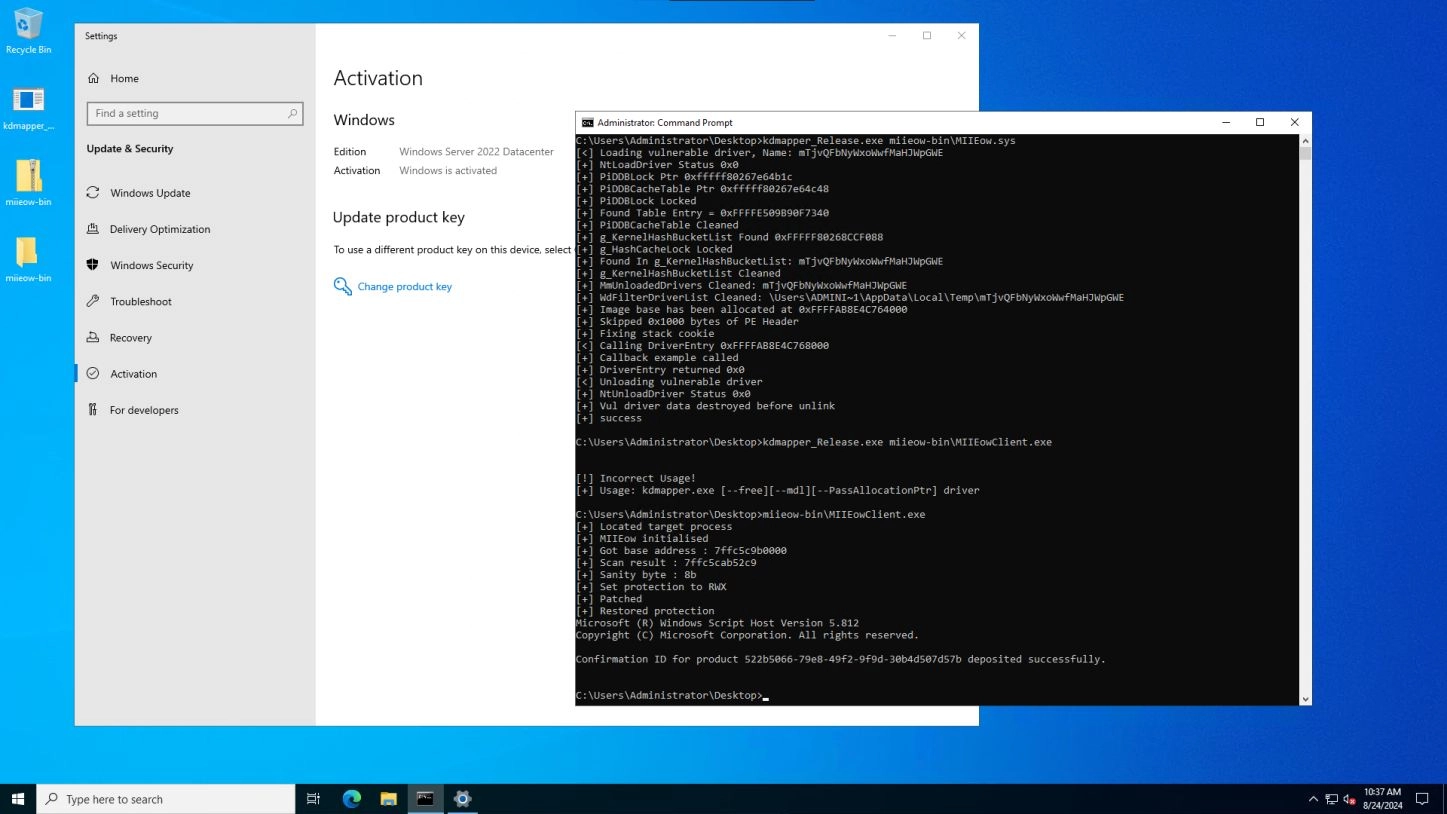Open Task View from the taskbar
The width and height of the screenshot is (1447, 814).
pyautogui.click(x=313, y=798)
